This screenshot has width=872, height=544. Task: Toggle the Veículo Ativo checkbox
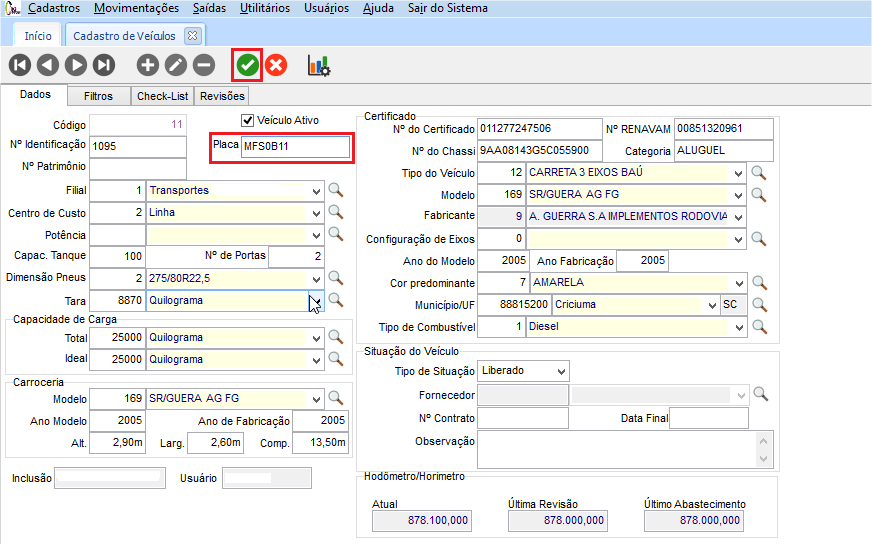248,120
